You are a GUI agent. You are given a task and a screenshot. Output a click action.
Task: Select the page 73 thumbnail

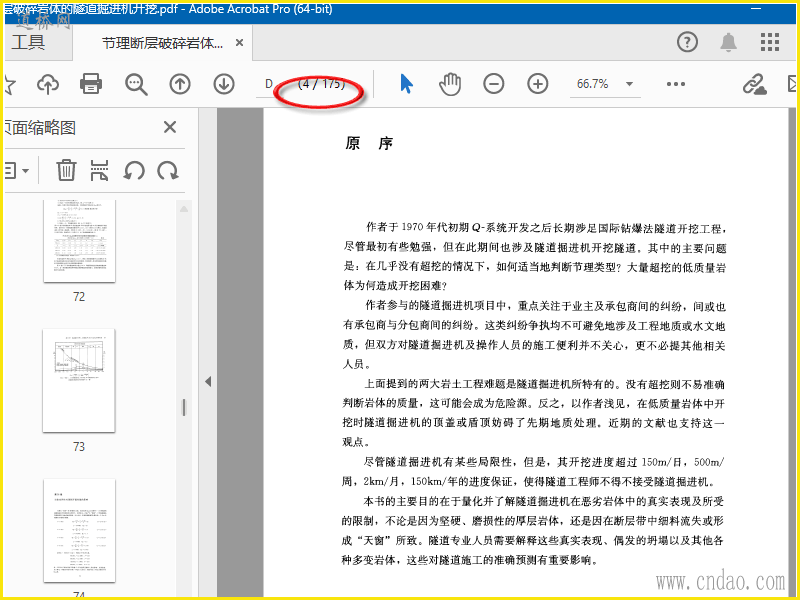[79, 381]
